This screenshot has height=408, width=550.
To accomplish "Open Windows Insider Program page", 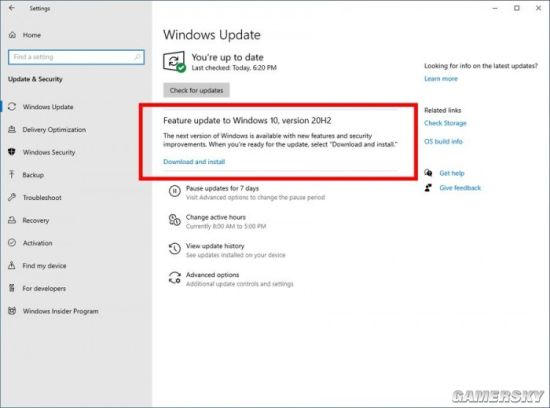I will (60, 311).
